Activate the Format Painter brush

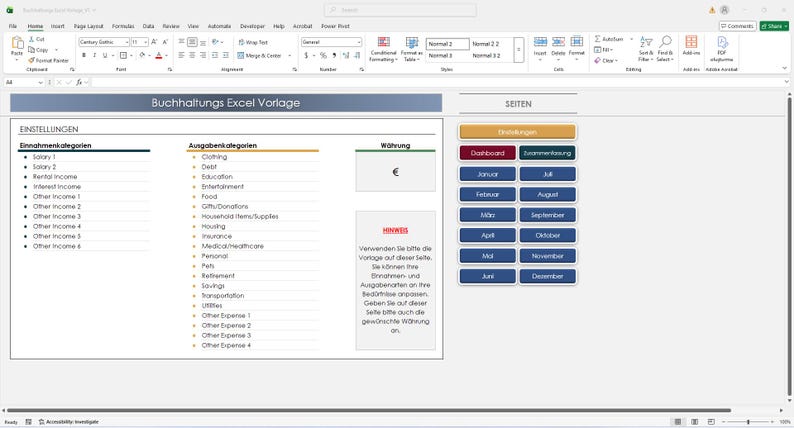pyautogui.click(x=31, y=60)
